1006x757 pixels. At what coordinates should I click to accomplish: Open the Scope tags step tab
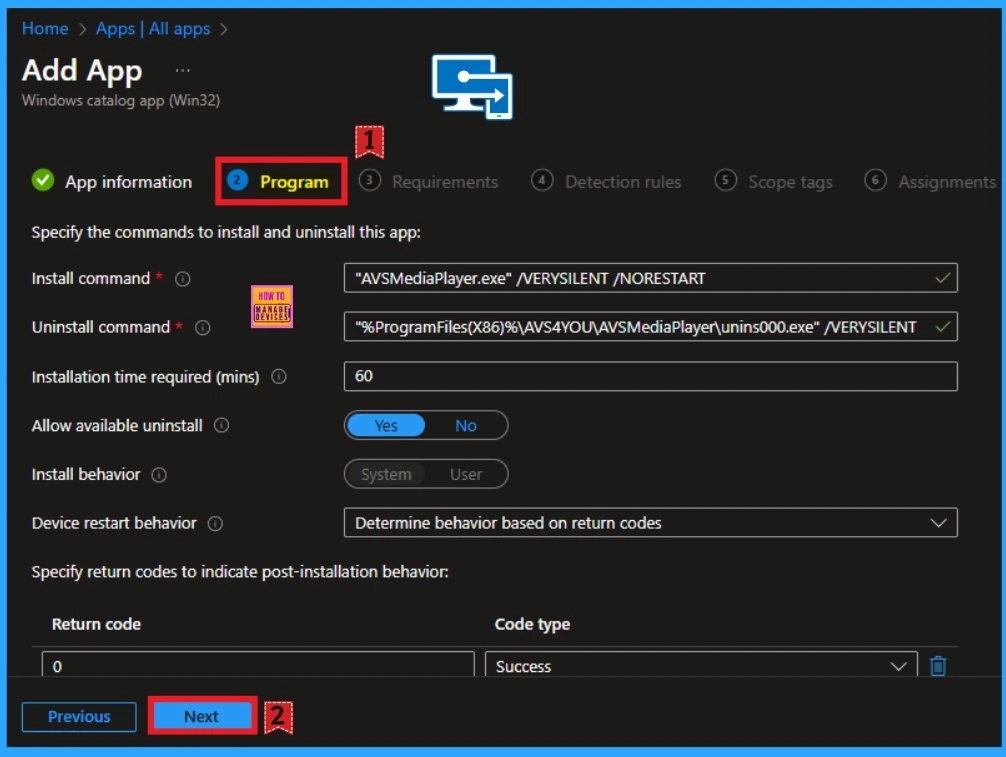[x=774, y=182]
